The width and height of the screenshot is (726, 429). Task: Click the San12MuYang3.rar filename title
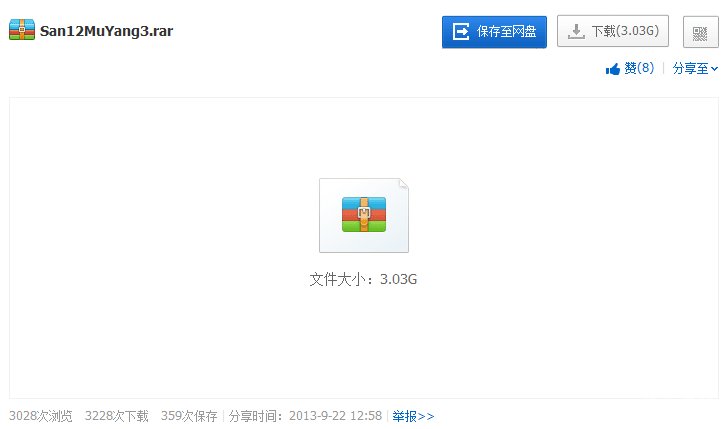(106, 30)
